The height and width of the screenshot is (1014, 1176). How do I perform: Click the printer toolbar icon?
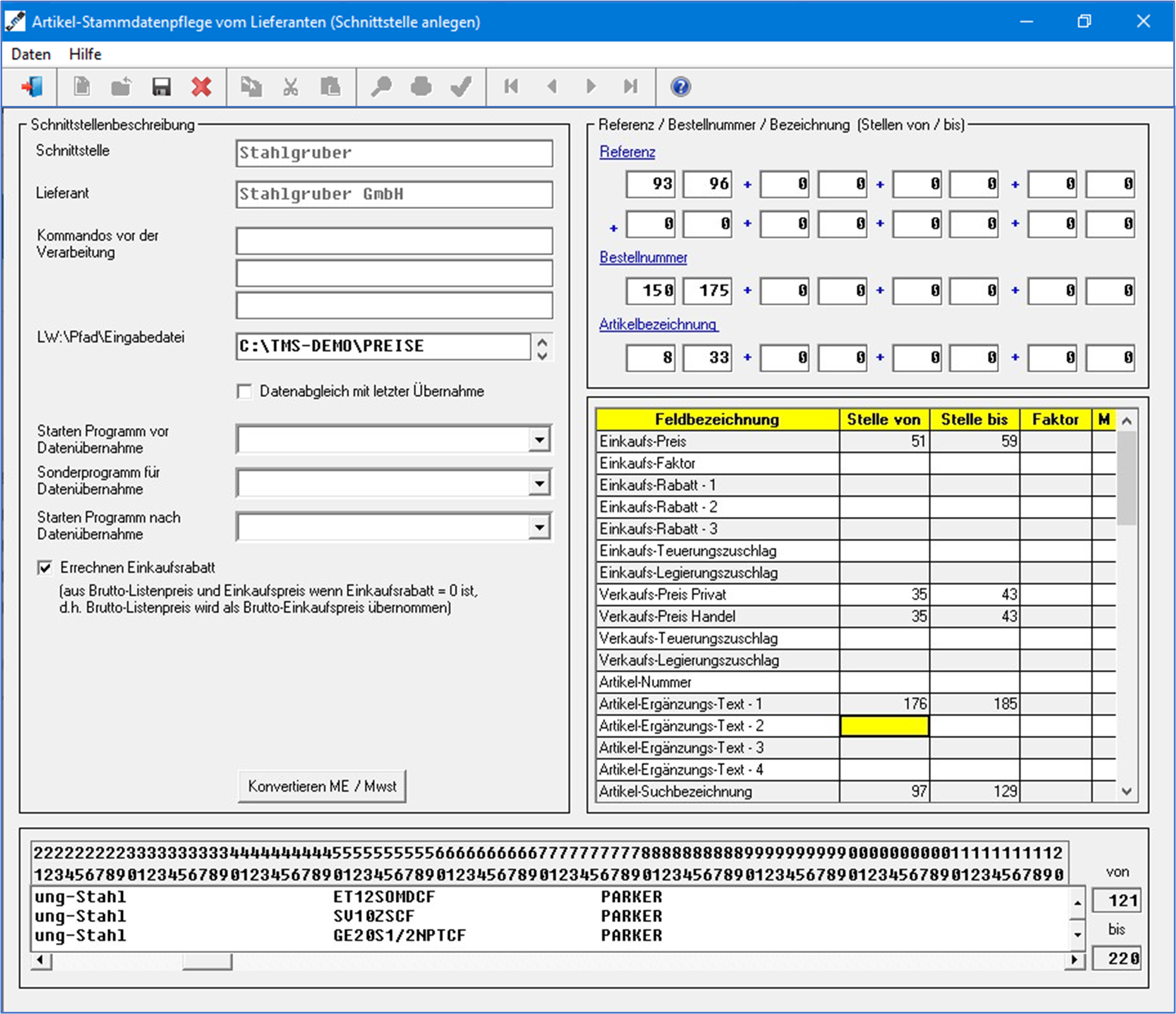421,87
